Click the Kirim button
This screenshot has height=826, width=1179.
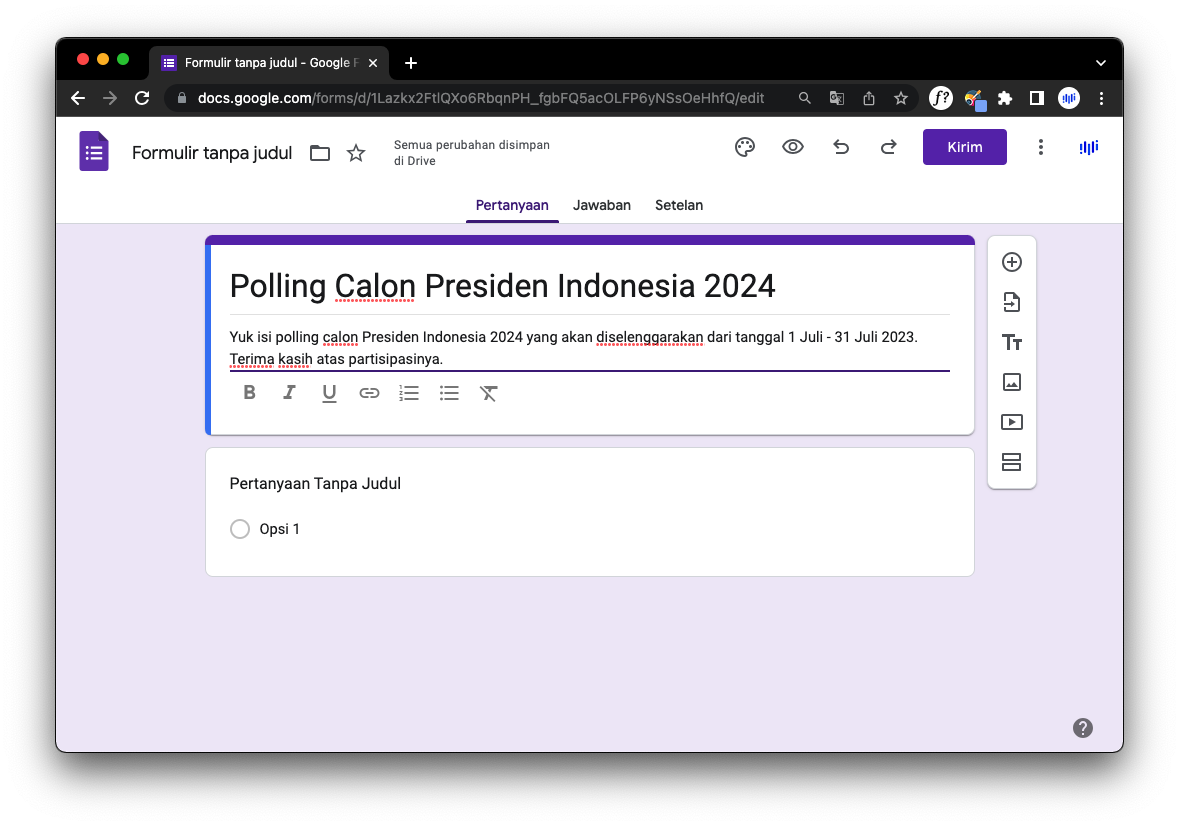tap(963, 147)
